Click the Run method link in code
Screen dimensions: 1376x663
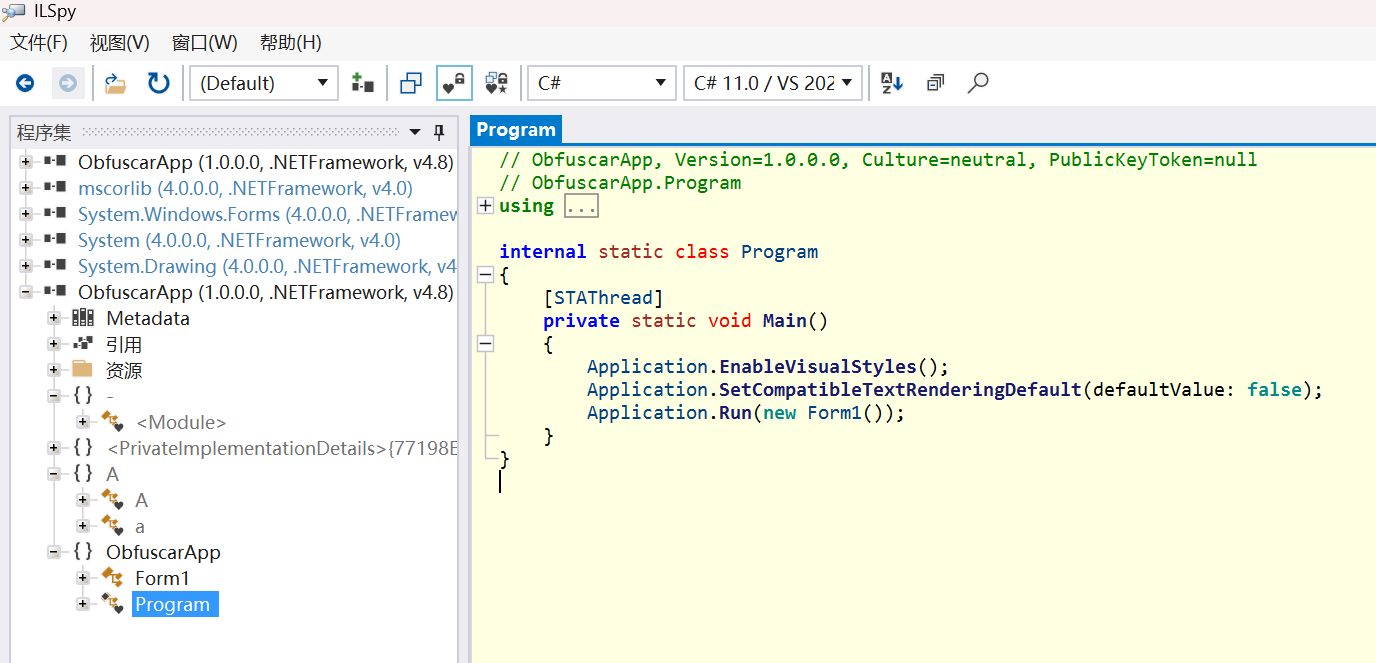(736, 412)
